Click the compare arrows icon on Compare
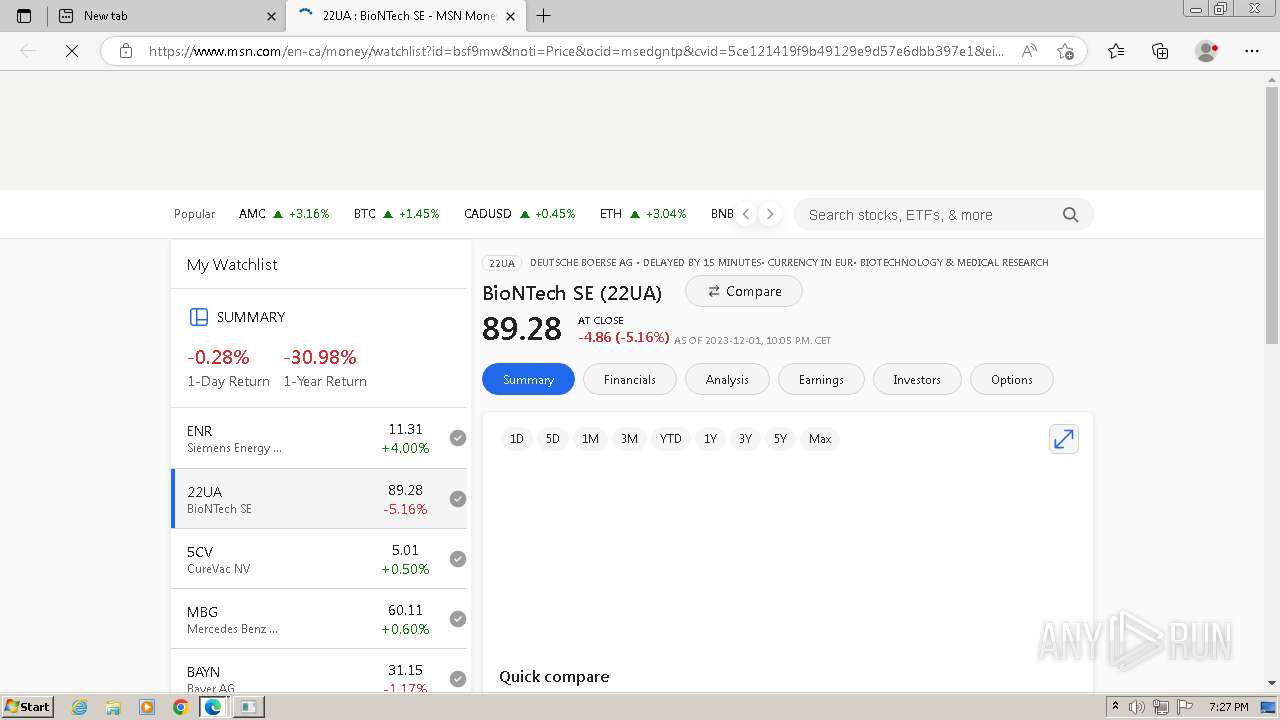1280x720 pixels. [714, 291]
